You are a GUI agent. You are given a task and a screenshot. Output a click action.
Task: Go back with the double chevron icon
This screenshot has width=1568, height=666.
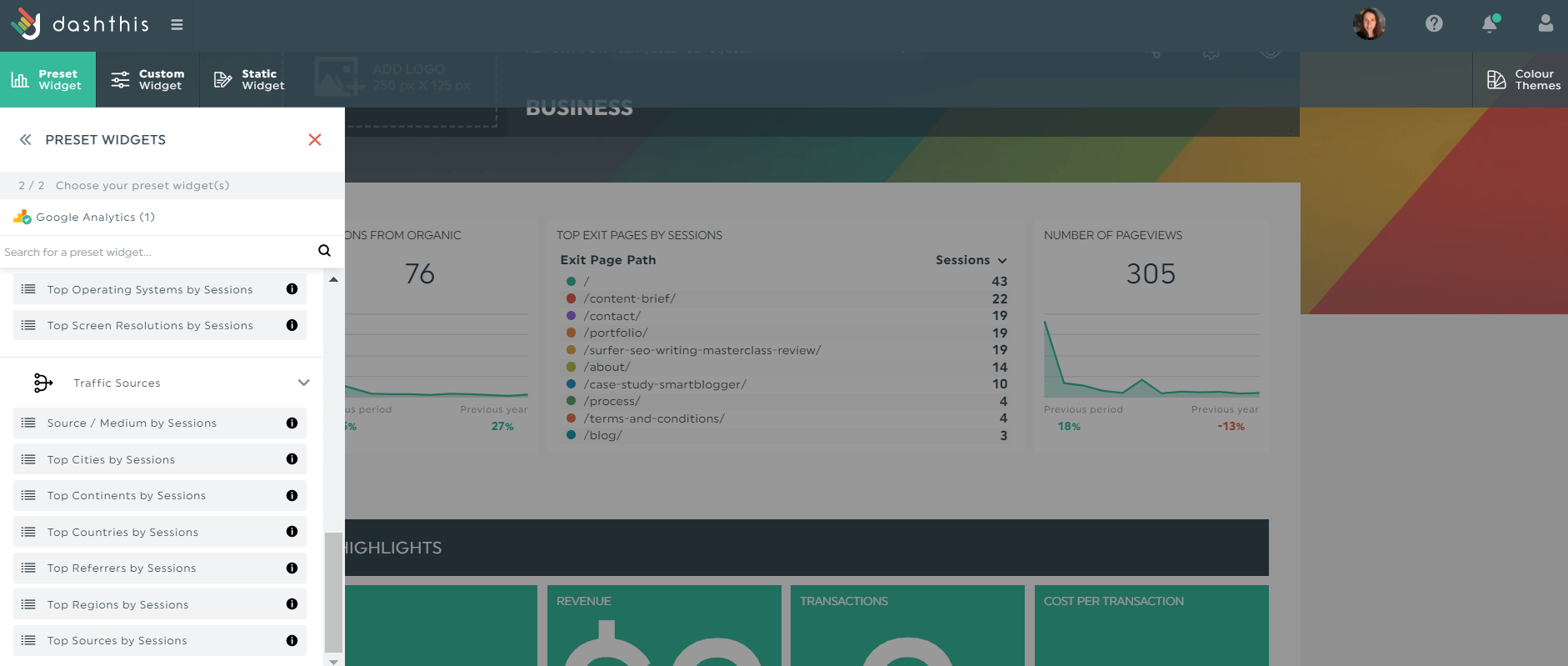tap(26, 140)
